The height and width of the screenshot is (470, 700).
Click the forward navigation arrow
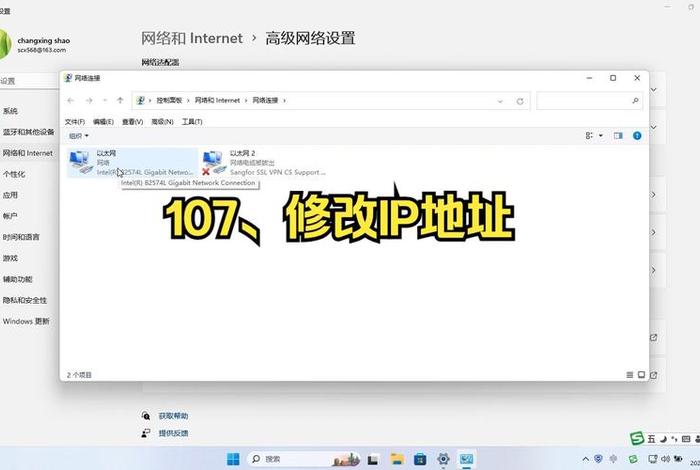point(89,100)
